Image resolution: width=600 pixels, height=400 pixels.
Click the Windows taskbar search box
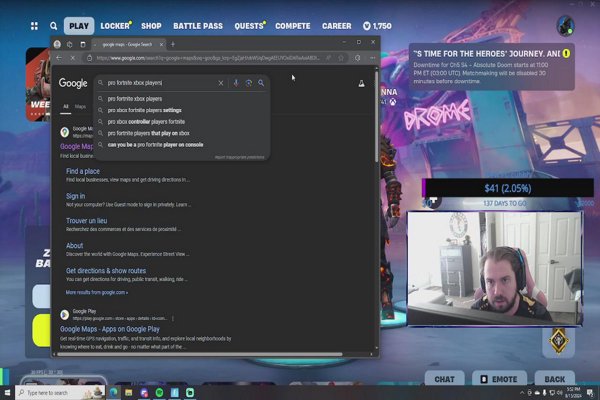coord(60,393)
